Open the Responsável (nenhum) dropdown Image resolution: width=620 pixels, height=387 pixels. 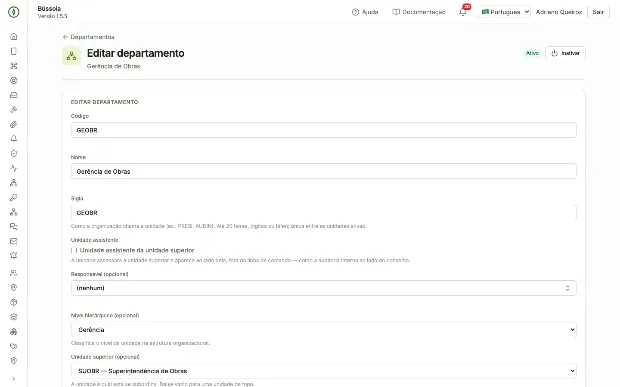click(323, 288)
